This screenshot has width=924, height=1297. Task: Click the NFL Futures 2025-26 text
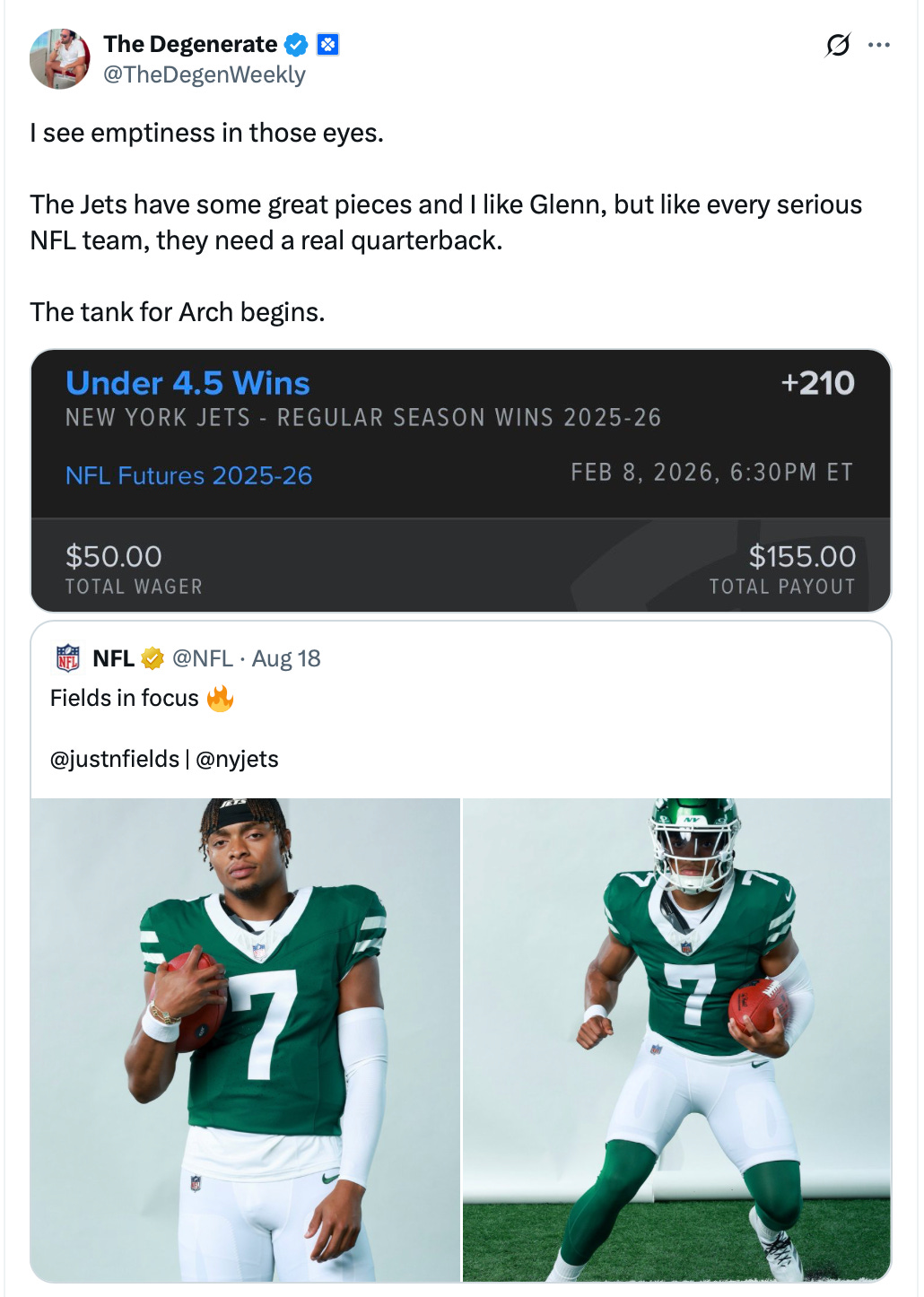click(188, 475)
